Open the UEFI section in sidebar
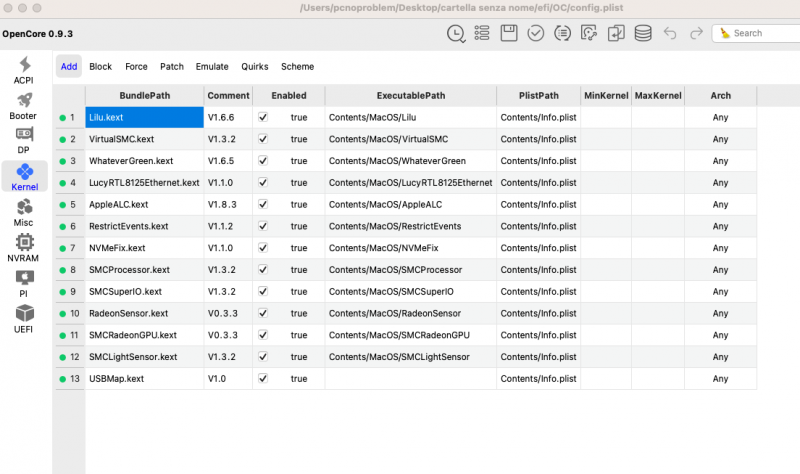The width and height of the screenshot is (800, 474). pos(24,319)
